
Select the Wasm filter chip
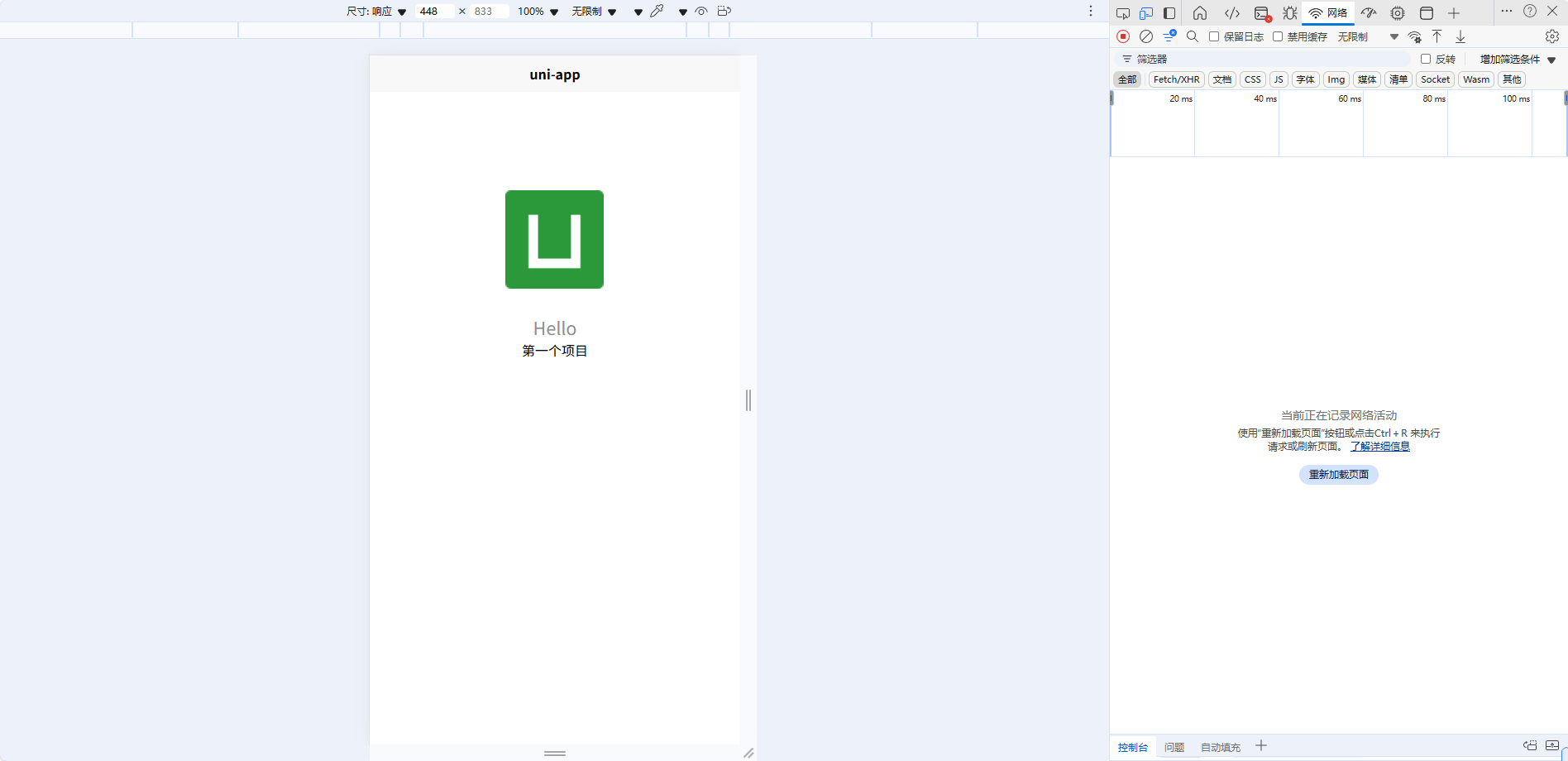(x=1476, y=79)
